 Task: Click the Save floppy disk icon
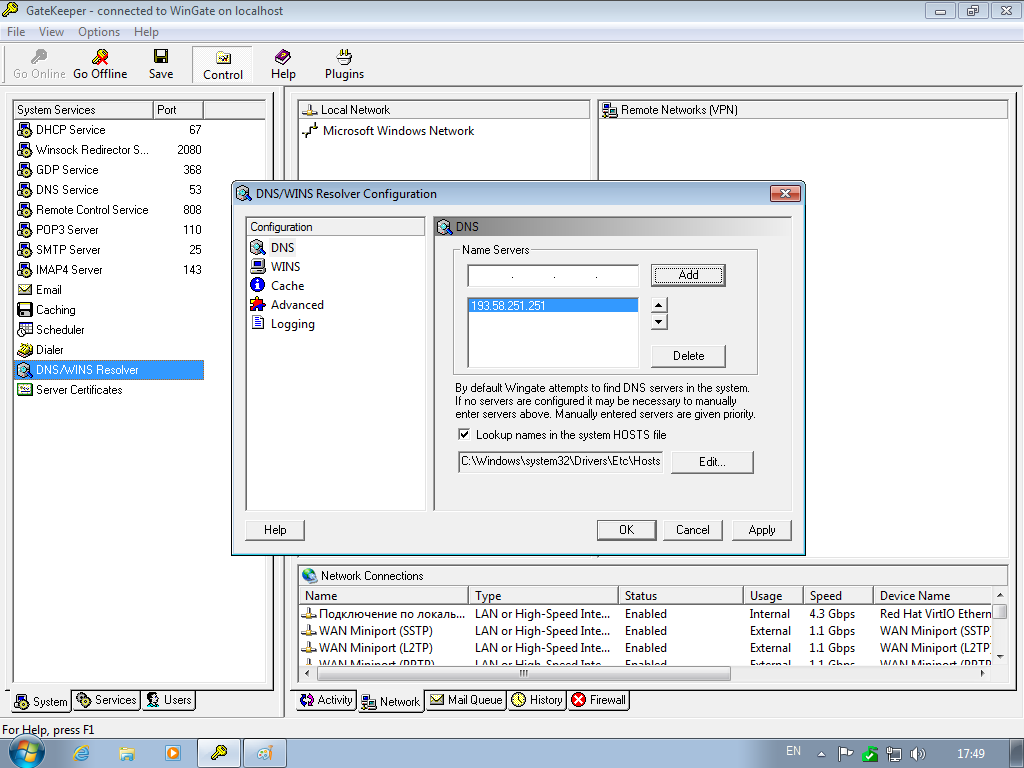161,64
